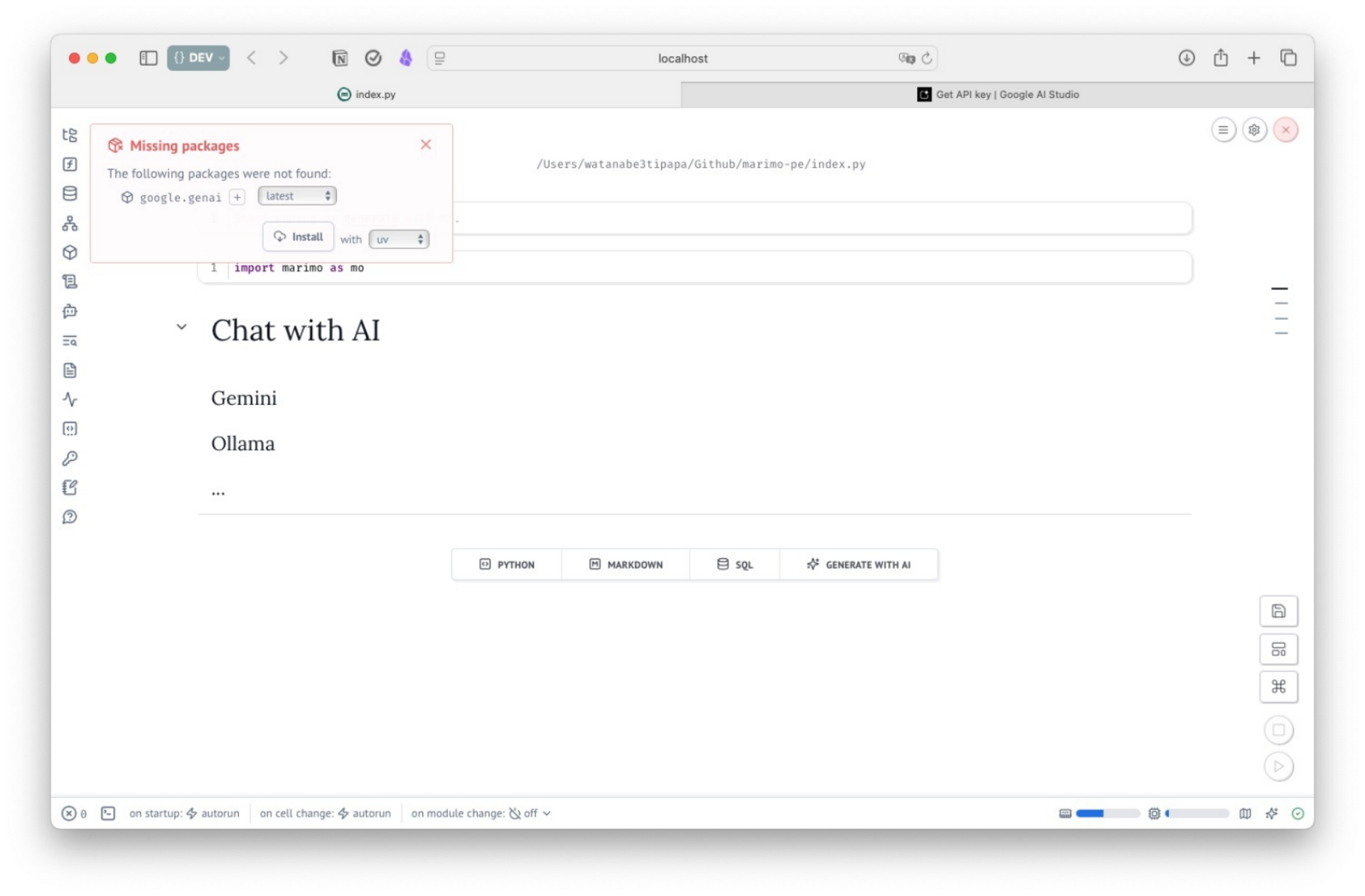The image size is (1365, 896).
Task: Show Safari downloads
Action: (x=1186, y=58)
